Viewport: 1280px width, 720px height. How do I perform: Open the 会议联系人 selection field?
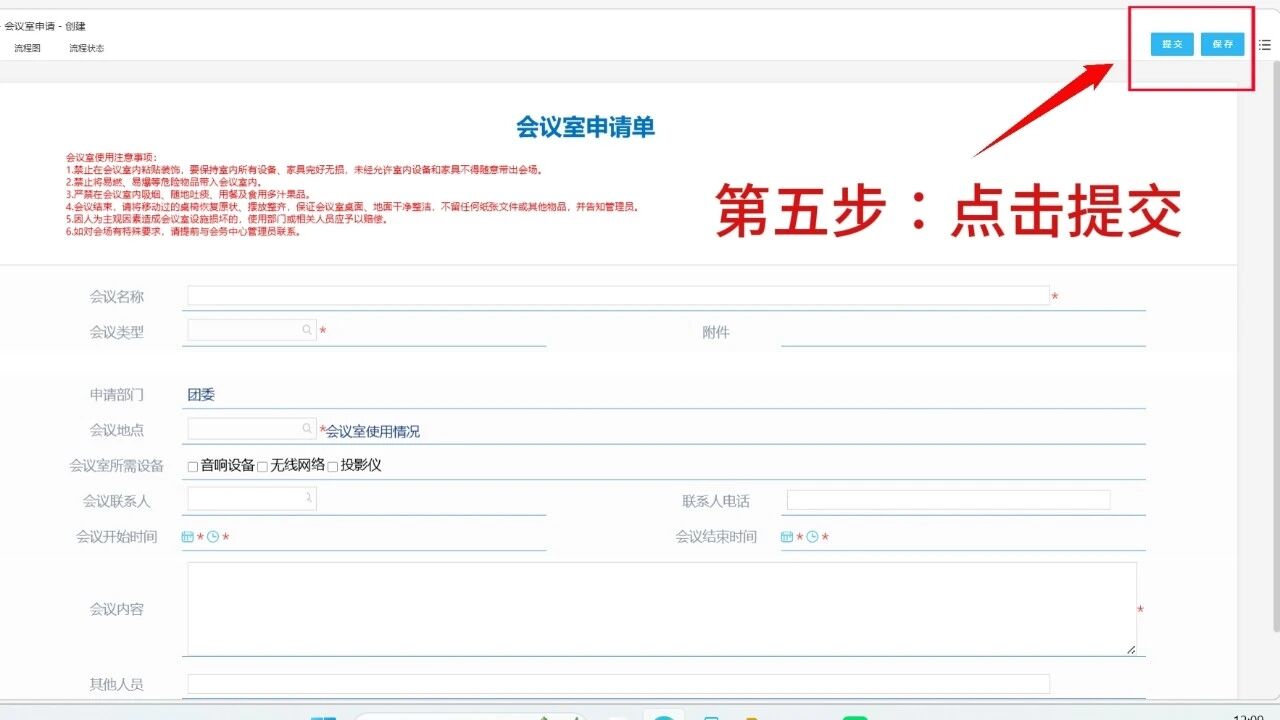point(245,497)
